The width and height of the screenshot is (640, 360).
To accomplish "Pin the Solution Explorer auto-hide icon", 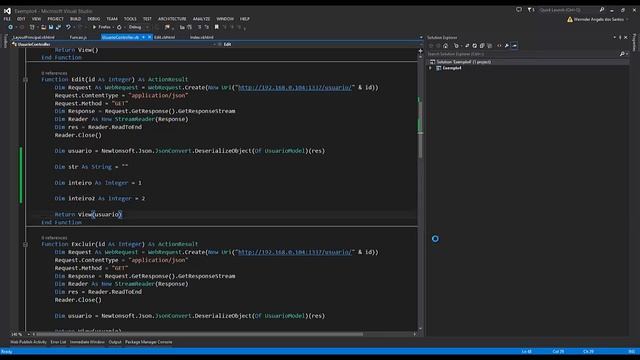I will pyautogui.click(x=620, y=38).
